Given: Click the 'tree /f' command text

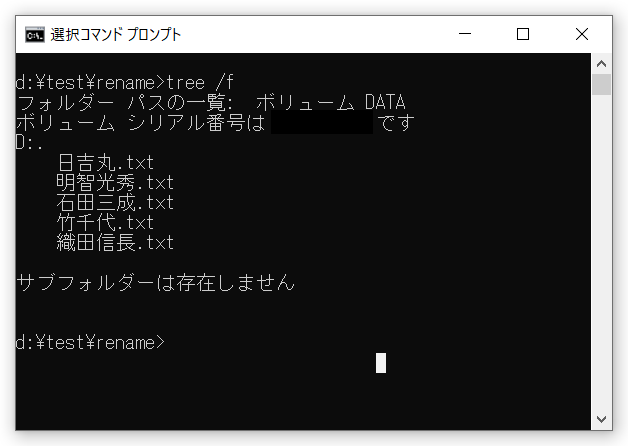Looking at the screenshot, I should 200,83.
